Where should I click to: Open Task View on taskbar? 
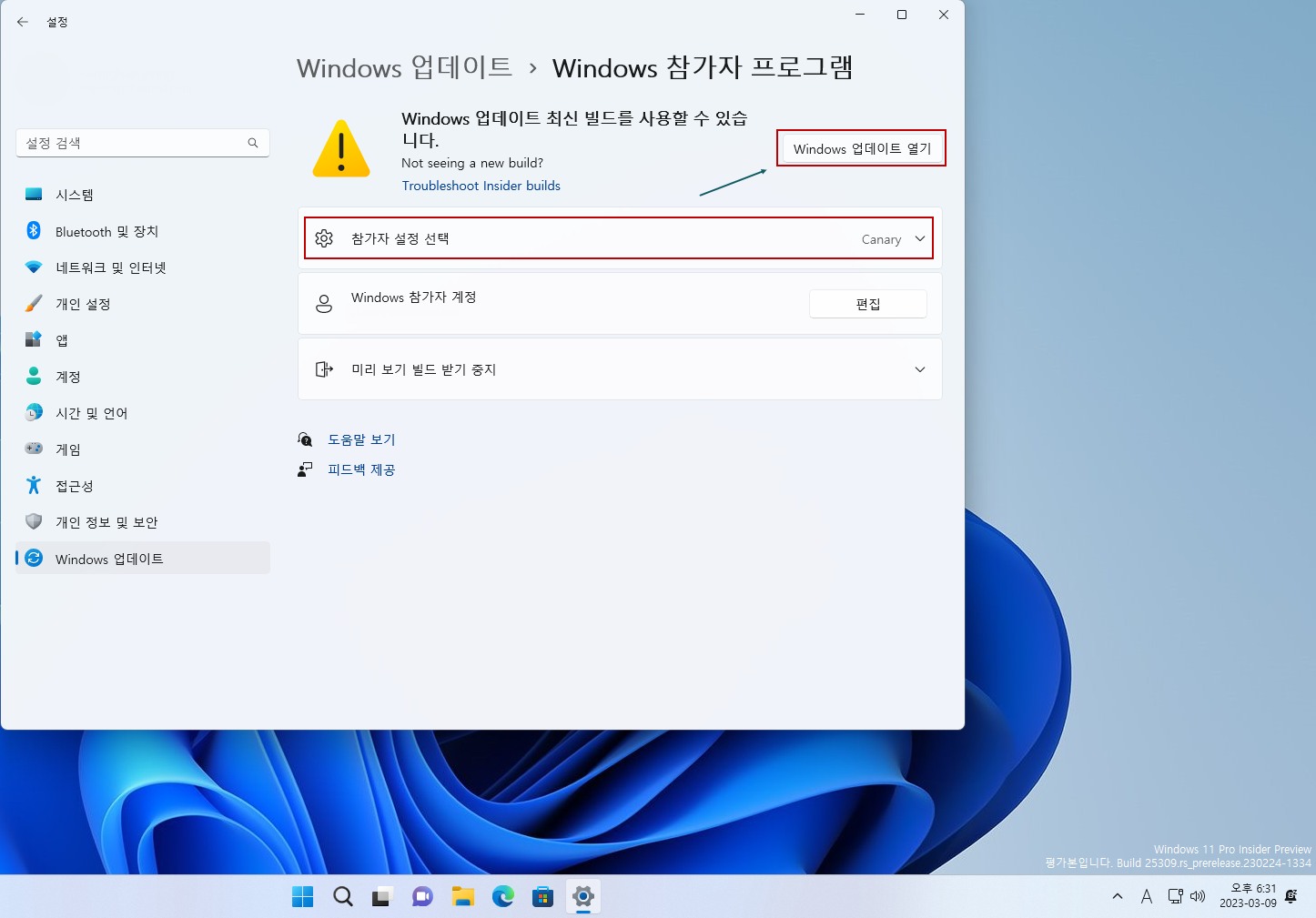(382, 896)
